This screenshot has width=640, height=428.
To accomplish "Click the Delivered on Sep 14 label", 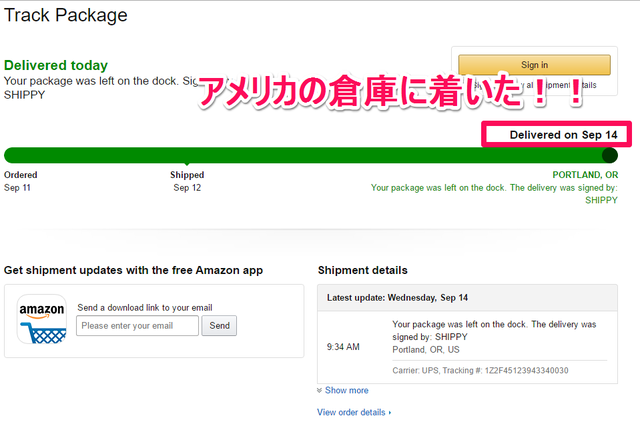I will click(x=563, y=135).
